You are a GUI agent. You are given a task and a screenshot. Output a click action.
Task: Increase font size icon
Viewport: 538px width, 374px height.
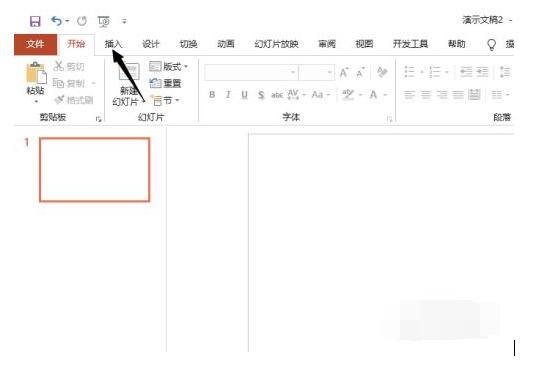click(x=344, y=72)
